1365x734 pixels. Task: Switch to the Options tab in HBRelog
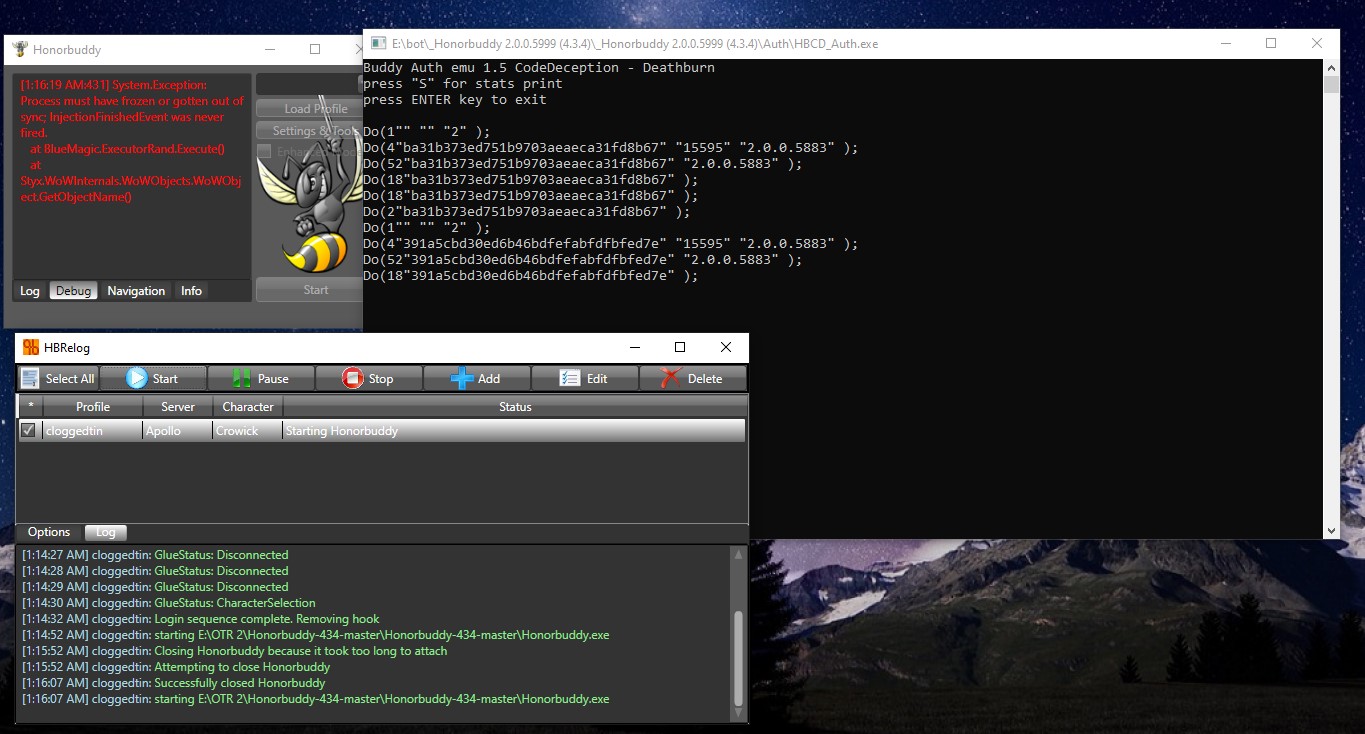click(x=49, y=532)
